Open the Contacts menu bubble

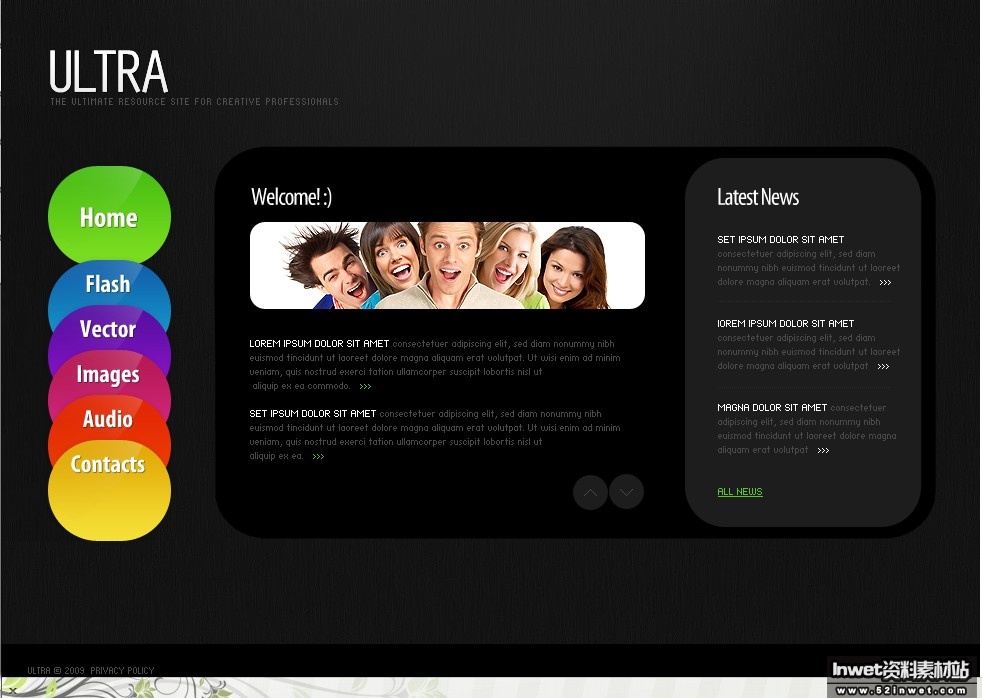click(109, 488)
